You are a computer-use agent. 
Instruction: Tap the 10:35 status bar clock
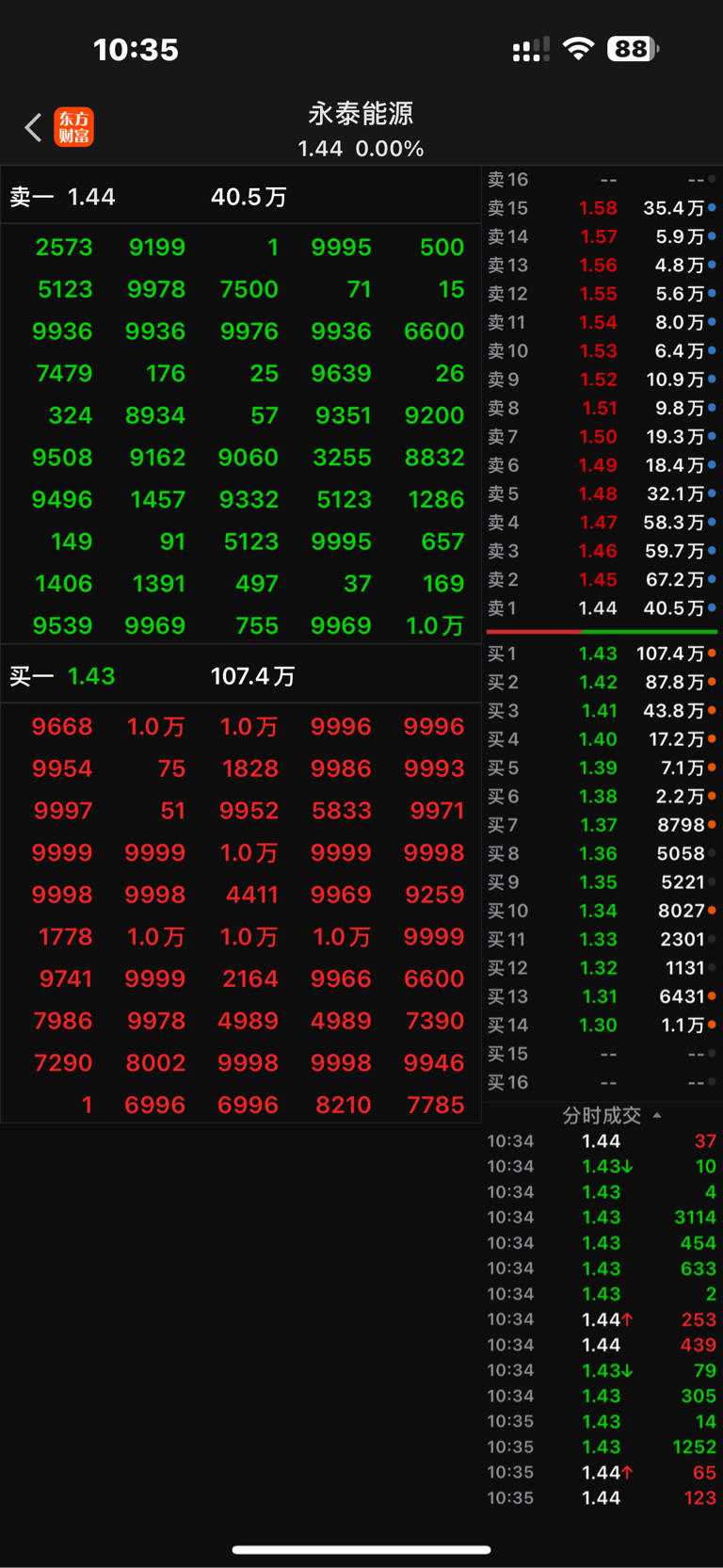[x=136, y=49]
